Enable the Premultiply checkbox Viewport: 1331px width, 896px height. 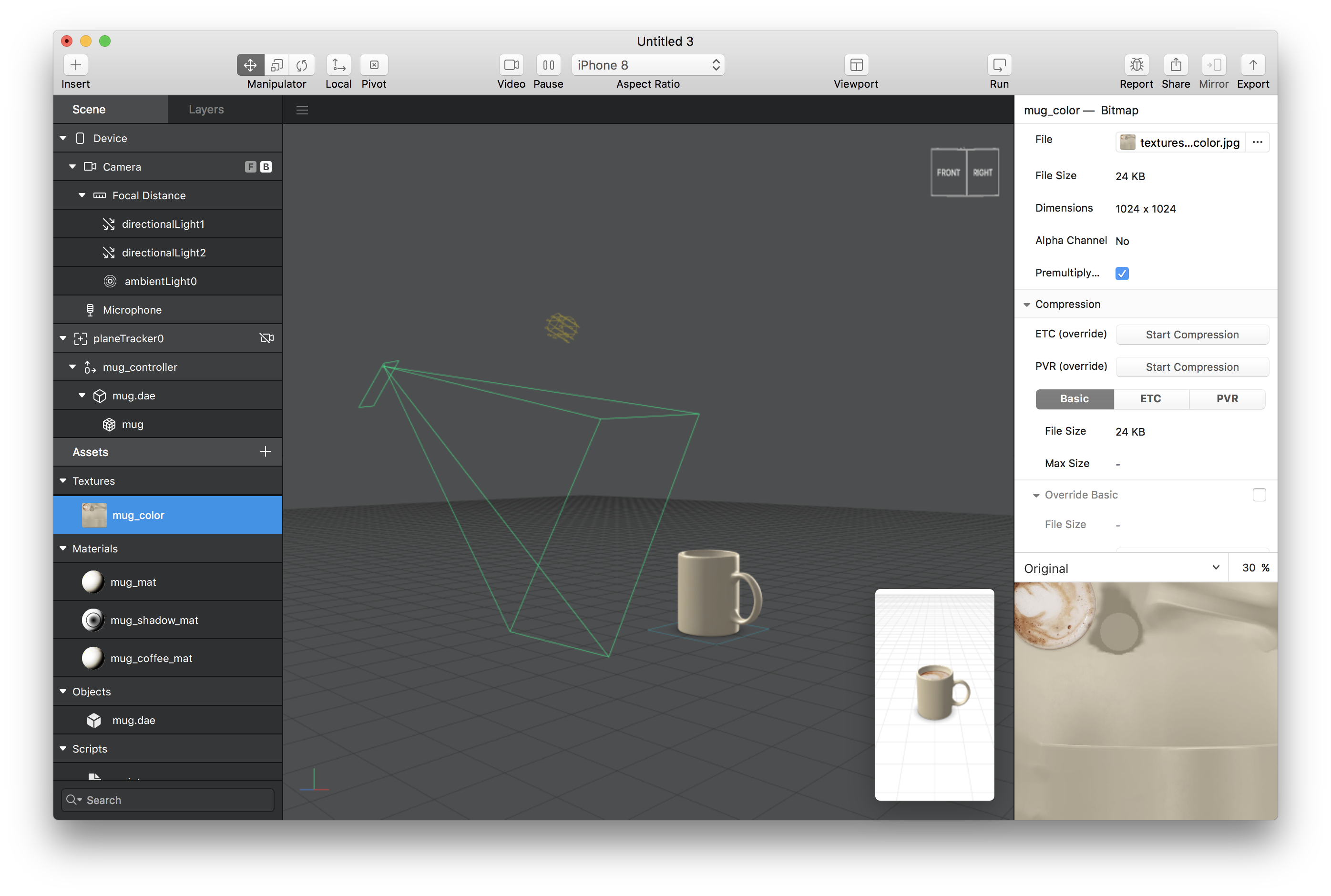click(1122, 273)
